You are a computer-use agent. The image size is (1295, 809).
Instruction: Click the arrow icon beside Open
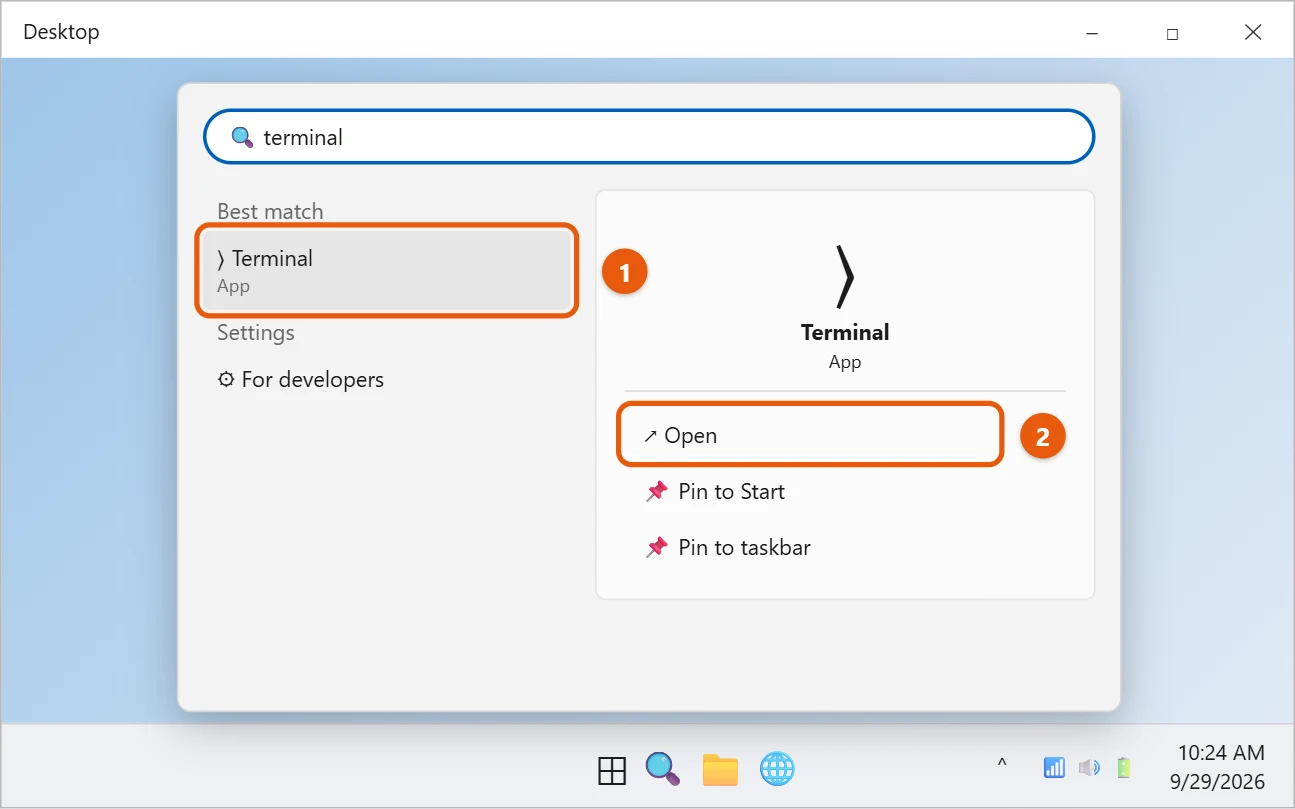[x=650, y=436]
